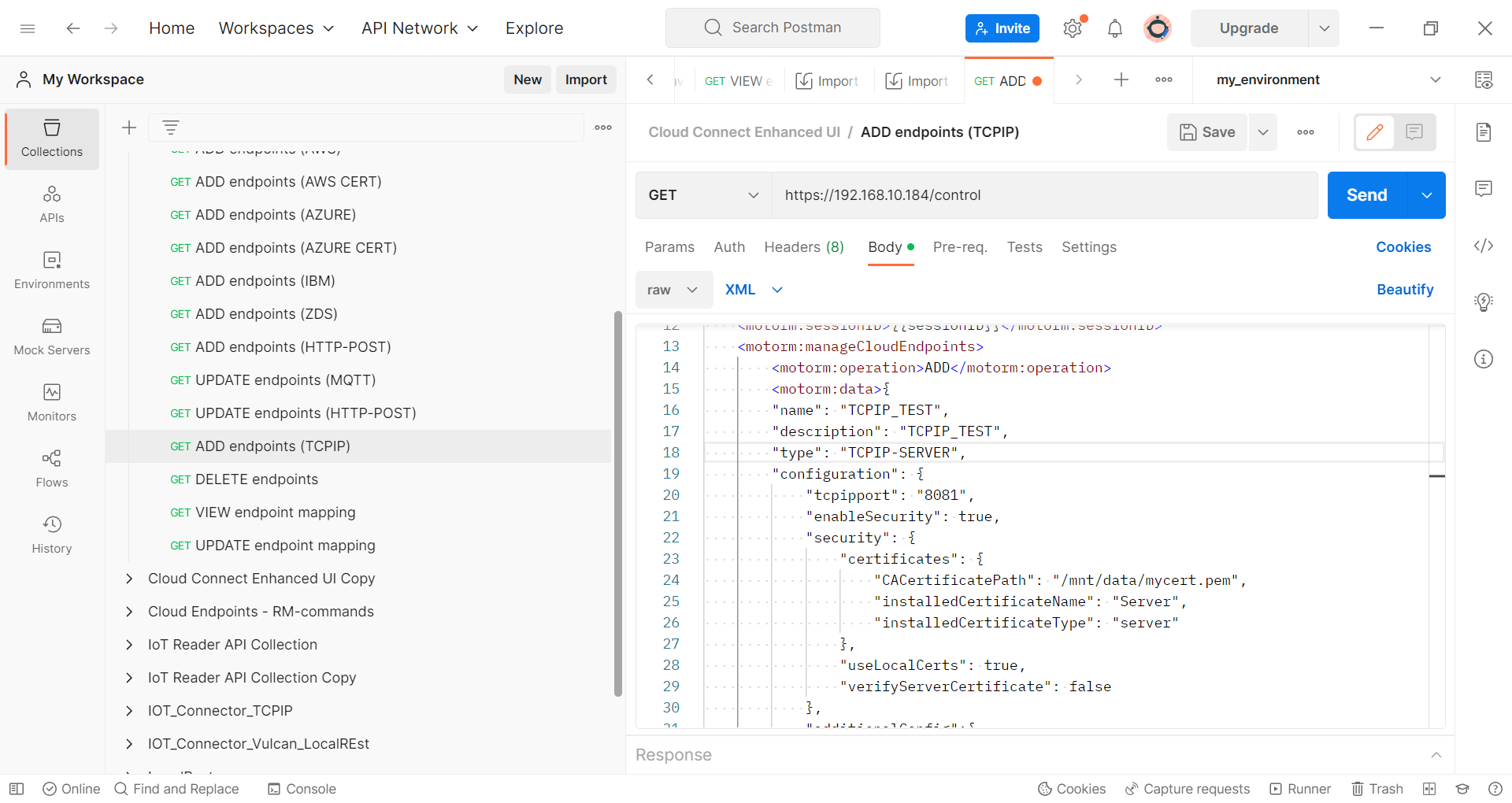Open the Mock Servers panel

52,337
